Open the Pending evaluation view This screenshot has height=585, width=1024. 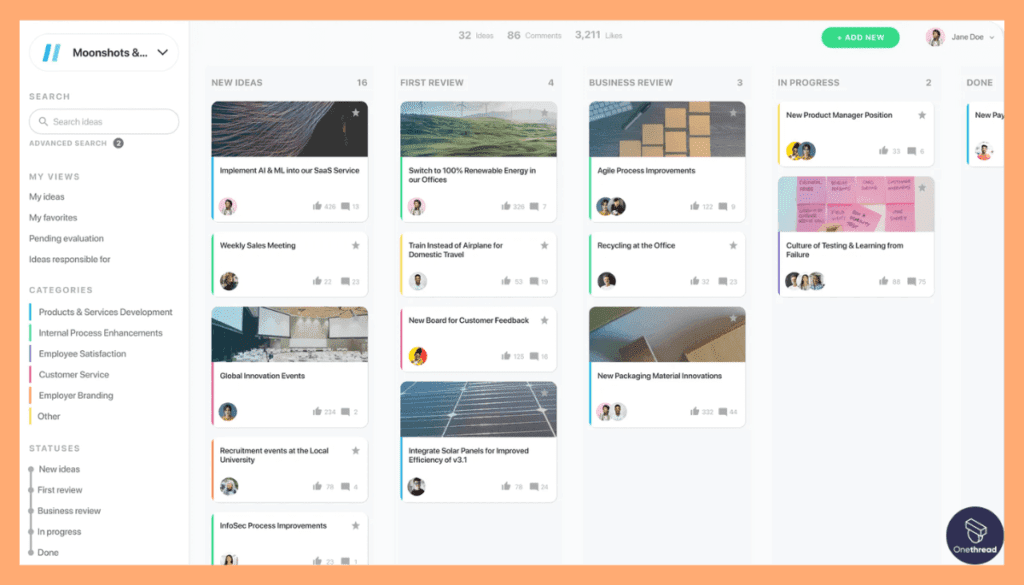(x=66, y=238)
